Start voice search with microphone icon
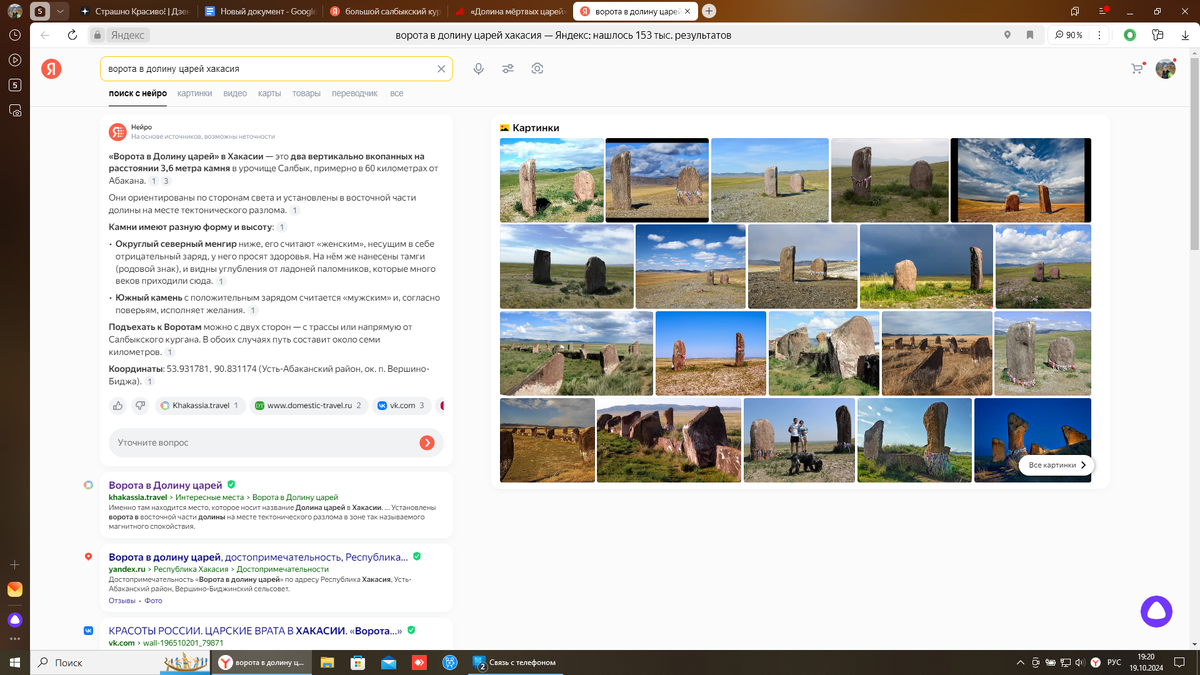Image resolution: width=1200 pixels, height=675 pixels. coord(479,69)
